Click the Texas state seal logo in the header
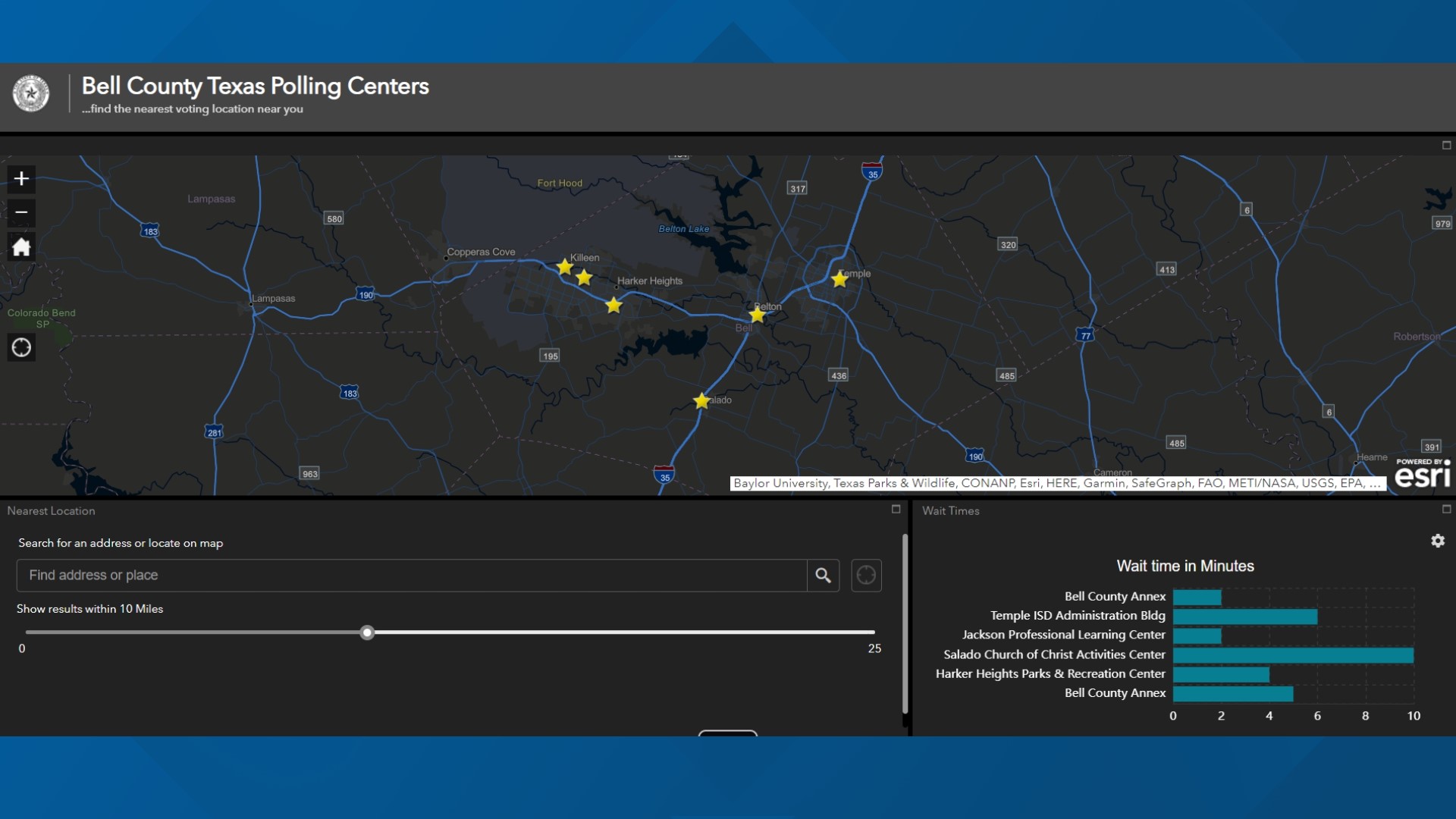The width and height of the screenshot is (1456, 819). [32, 93]
